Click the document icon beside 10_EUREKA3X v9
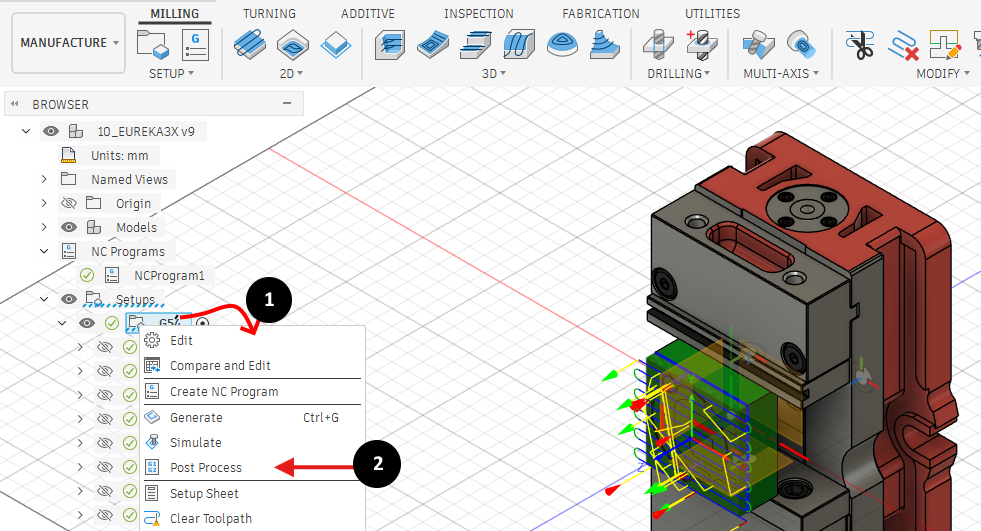Image resolution: width=981 pixels, height=531 pixels. tap(76, 131)
